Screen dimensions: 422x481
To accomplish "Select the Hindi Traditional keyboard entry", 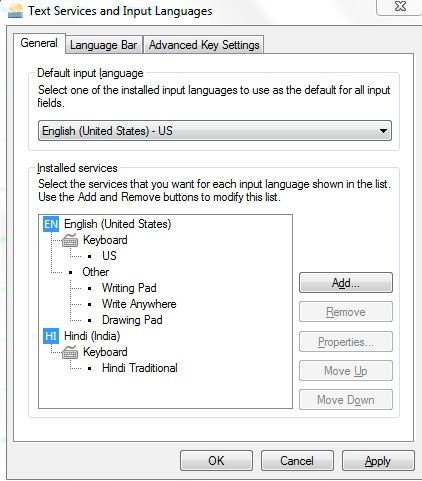I will [140, 368].
